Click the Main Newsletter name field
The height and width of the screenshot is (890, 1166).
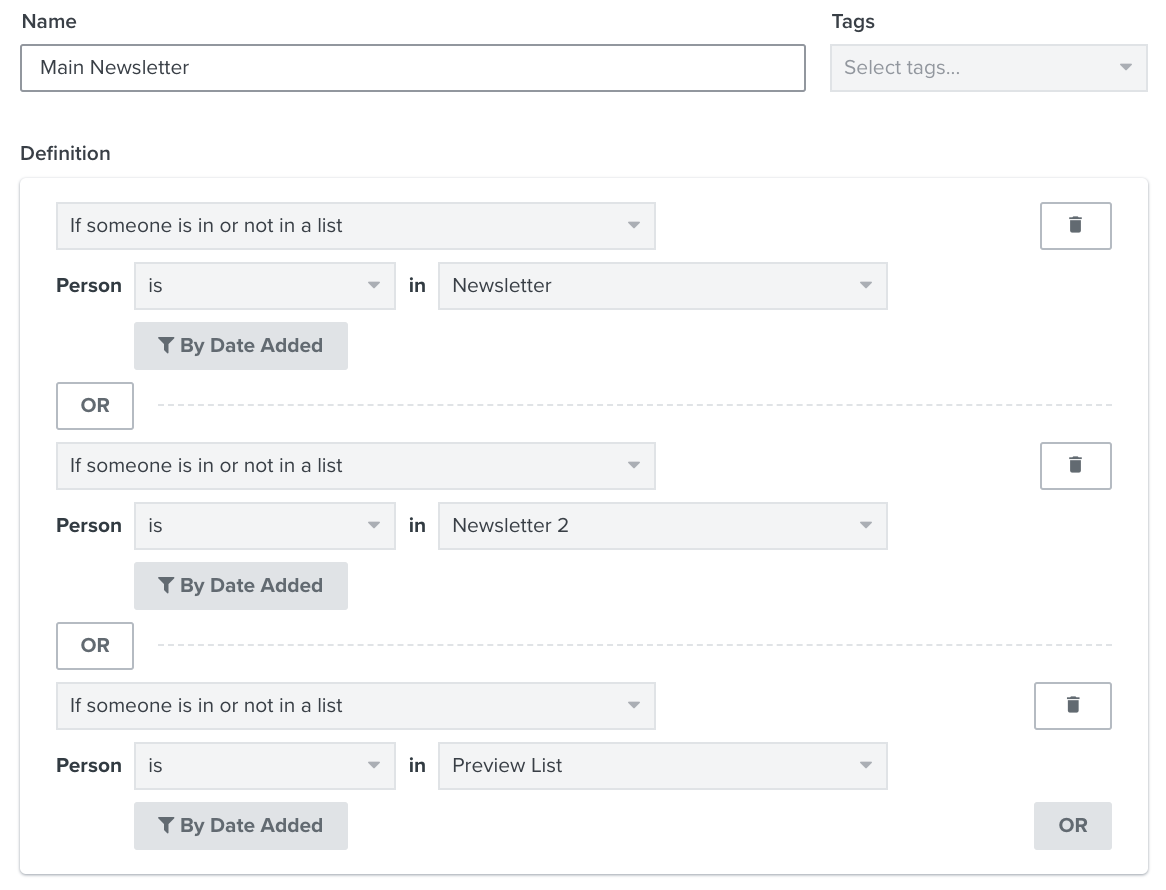click(413, 68)
